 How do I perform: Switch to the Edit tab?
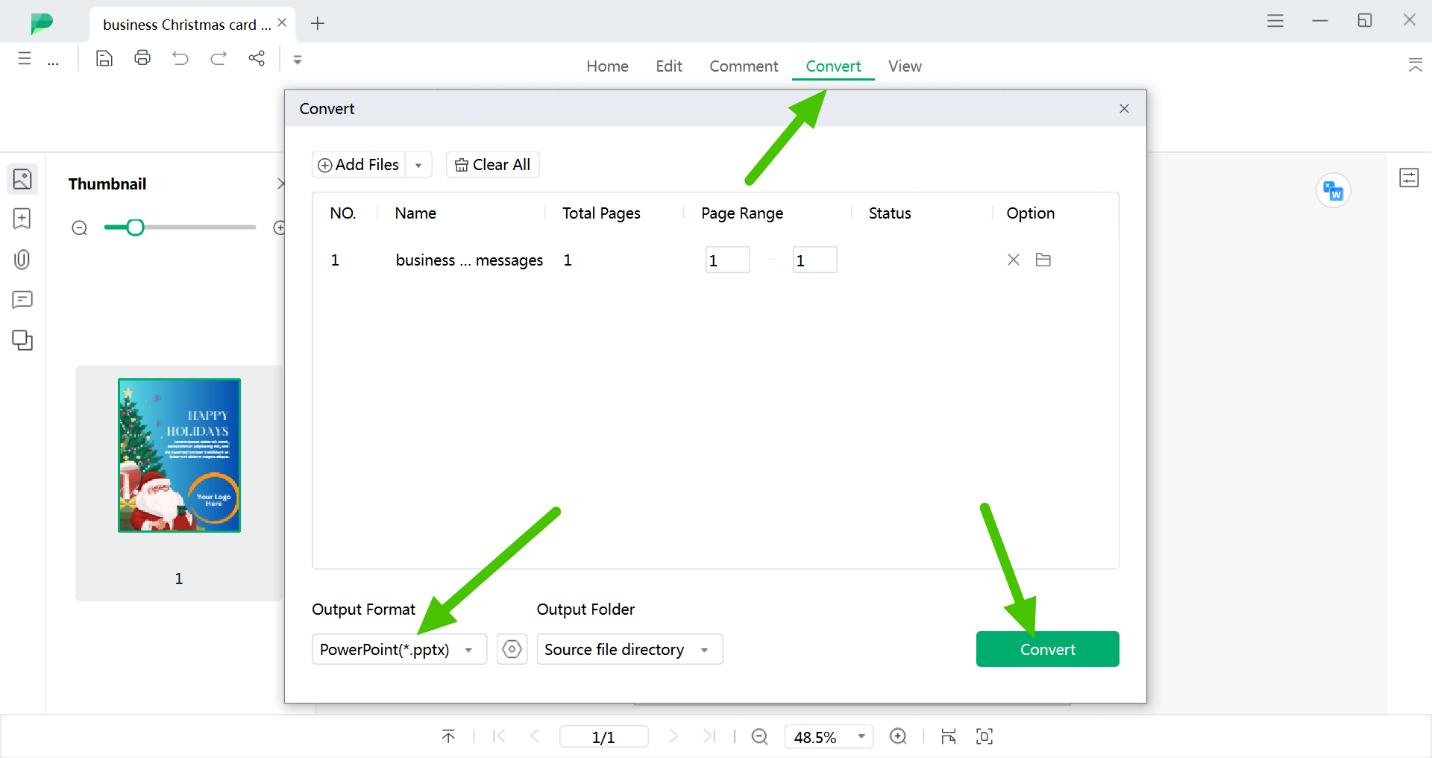coord(669,66)
